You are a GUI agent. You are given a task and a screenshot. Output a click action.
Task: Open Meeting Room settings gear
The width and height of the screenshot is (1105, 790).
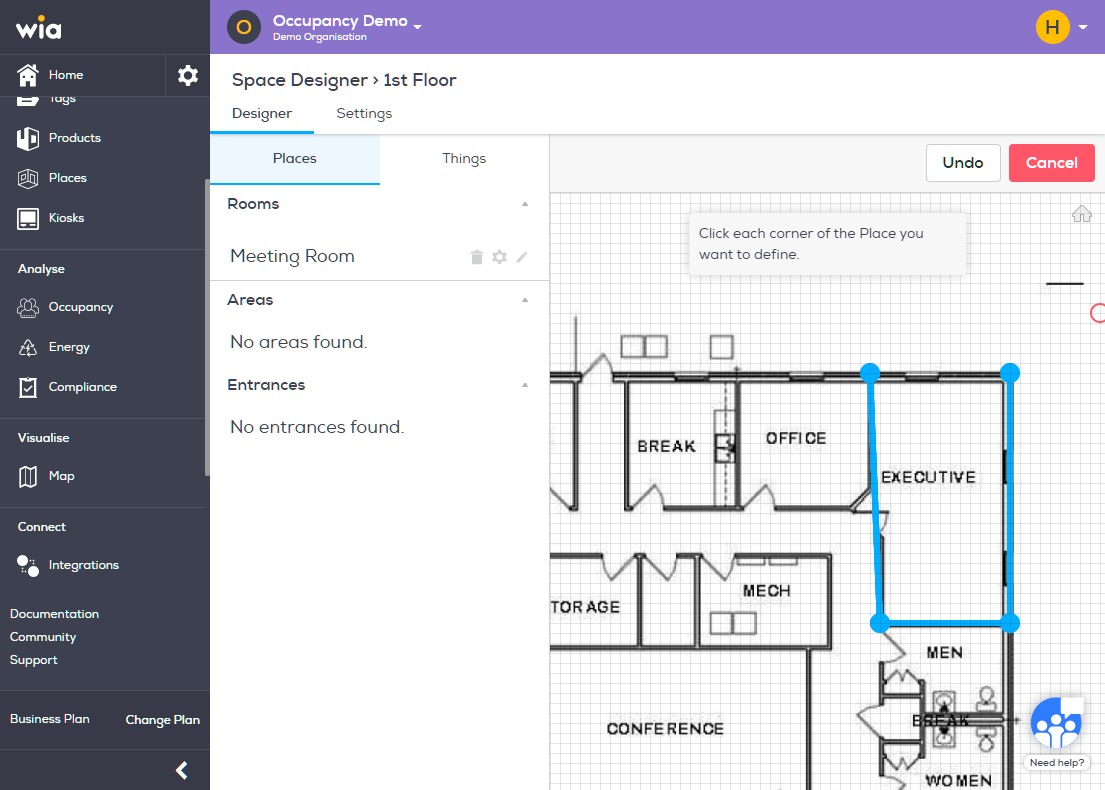(499, 257)
